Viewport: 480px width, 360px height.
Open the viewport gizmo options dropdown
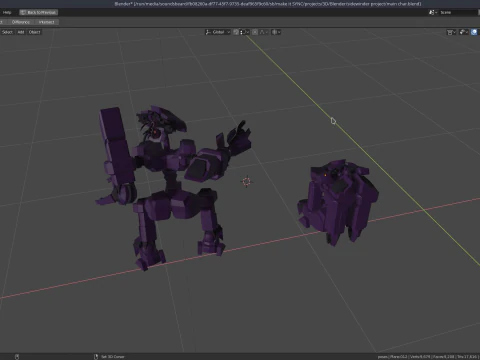[x=464, y=32]
